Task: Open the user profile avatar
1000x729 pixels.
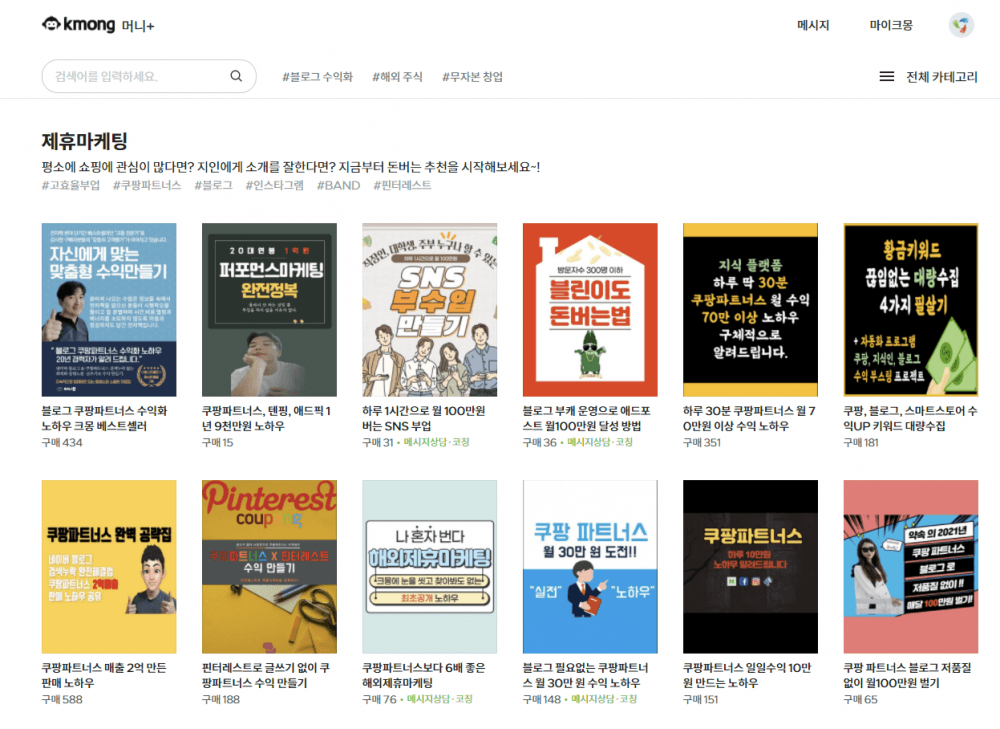Action: (x=961, y=26)
